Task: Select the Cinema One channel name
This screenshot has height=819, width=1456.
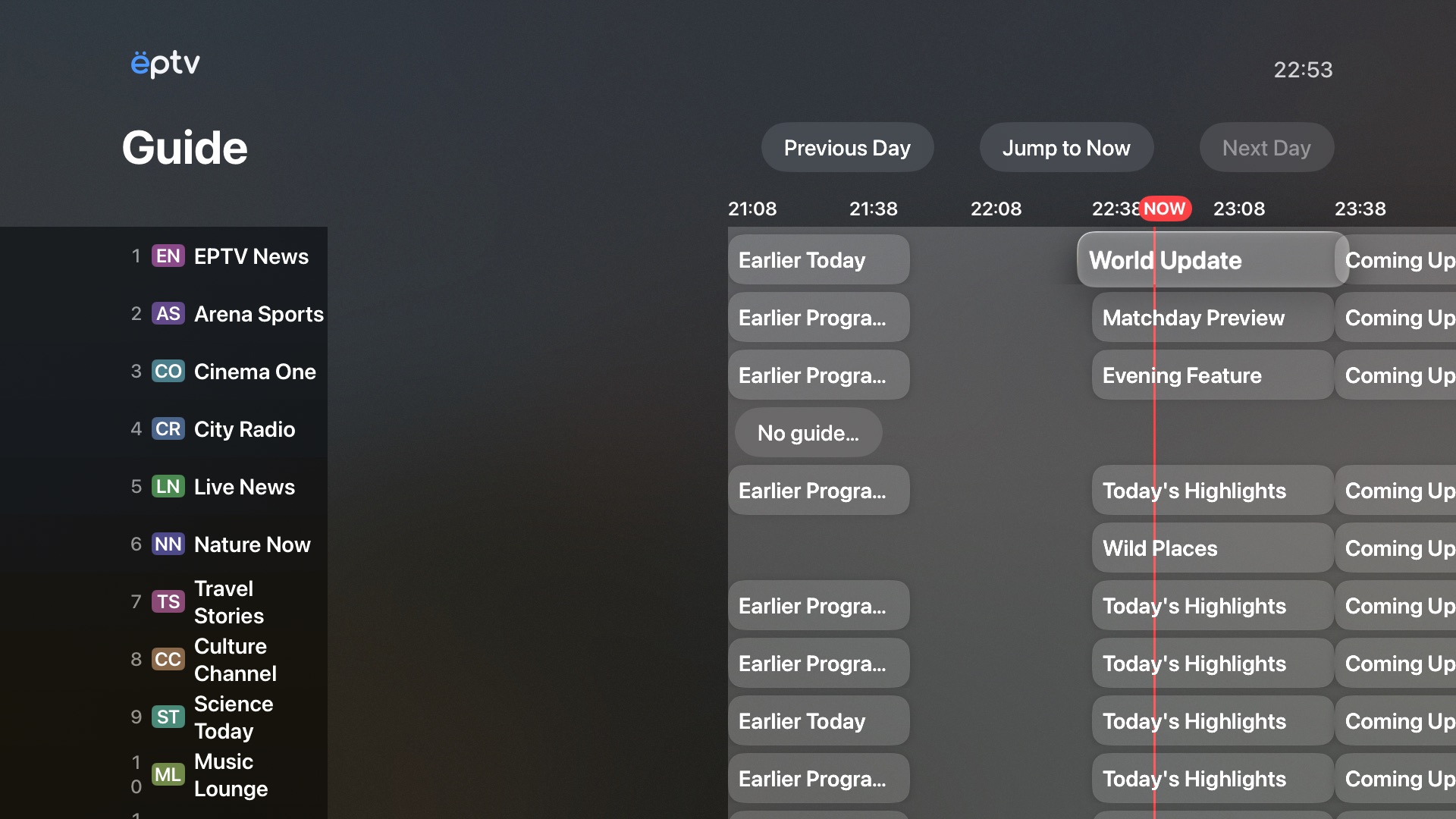Action: coord(255,372)
